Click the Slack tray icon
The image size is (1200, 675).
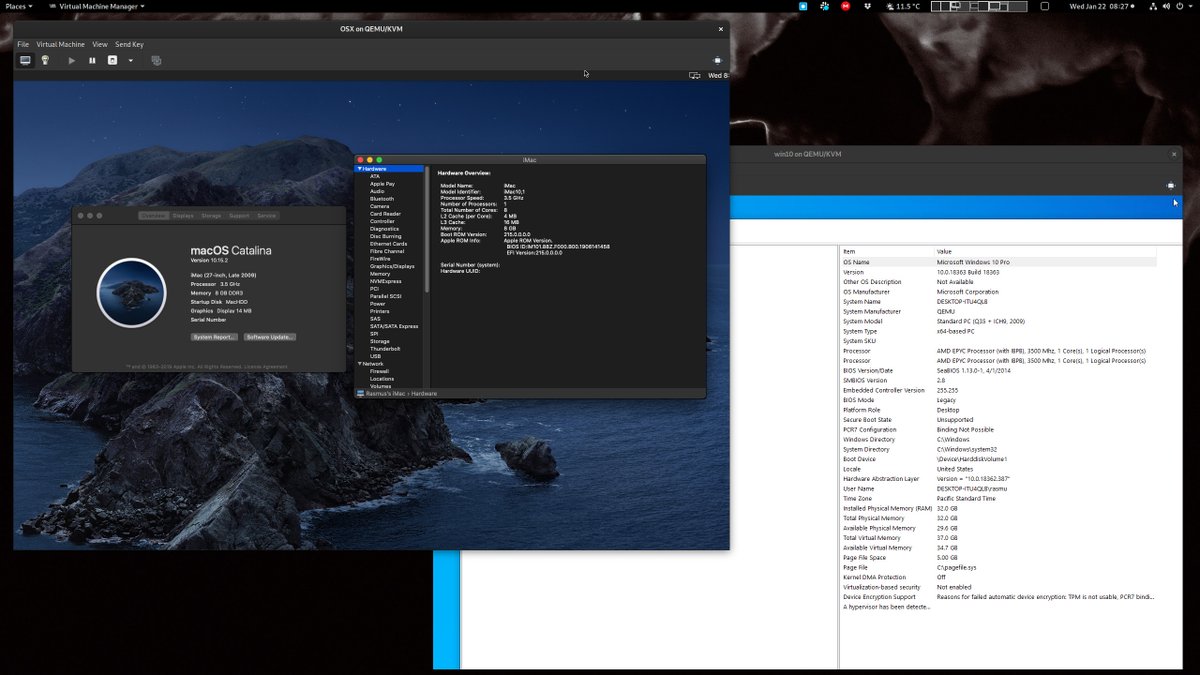click(x=824, y=6)
